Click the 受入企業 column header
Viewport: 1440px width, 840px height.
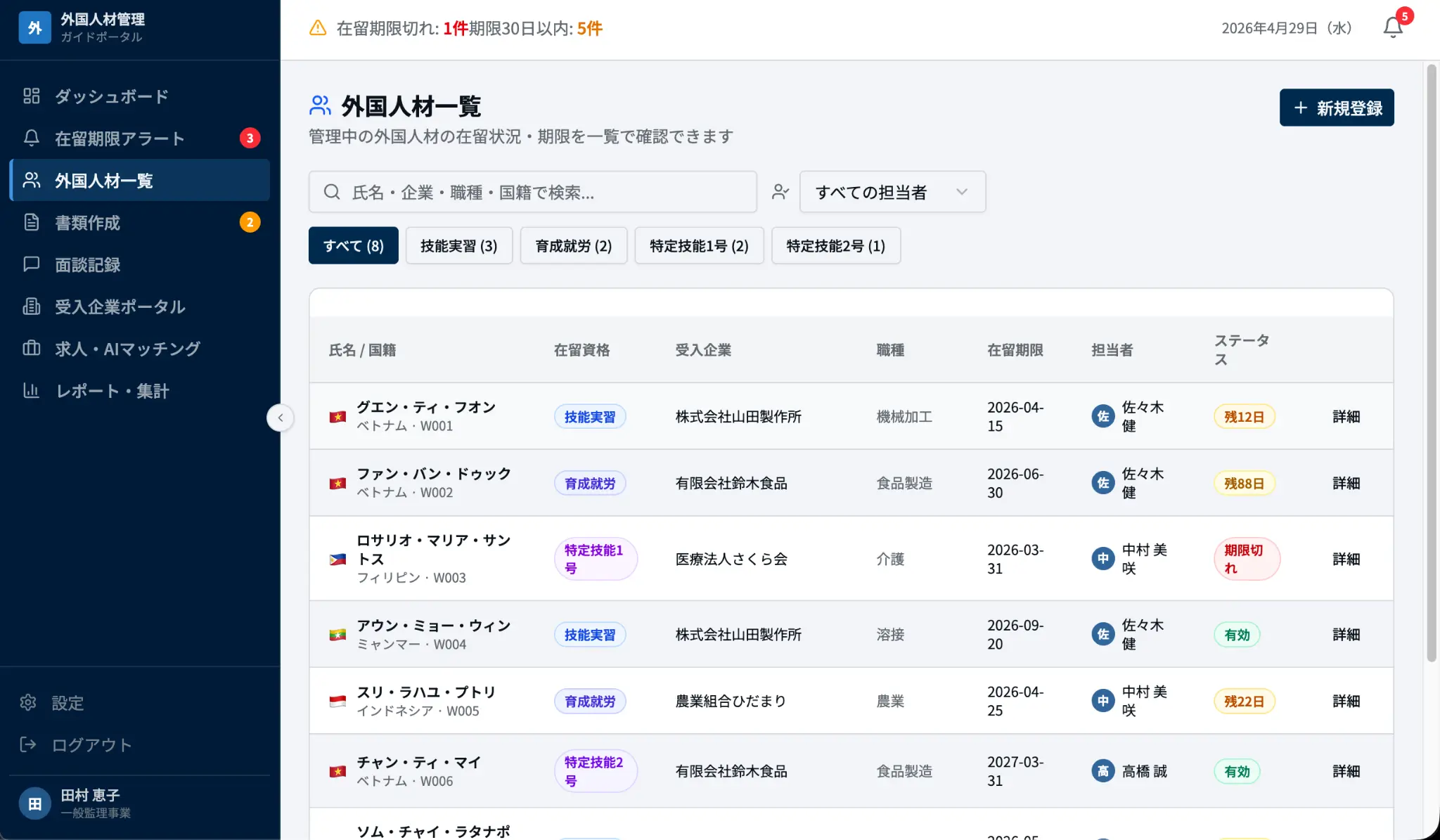pyautogui.click(x=703, y=350)
